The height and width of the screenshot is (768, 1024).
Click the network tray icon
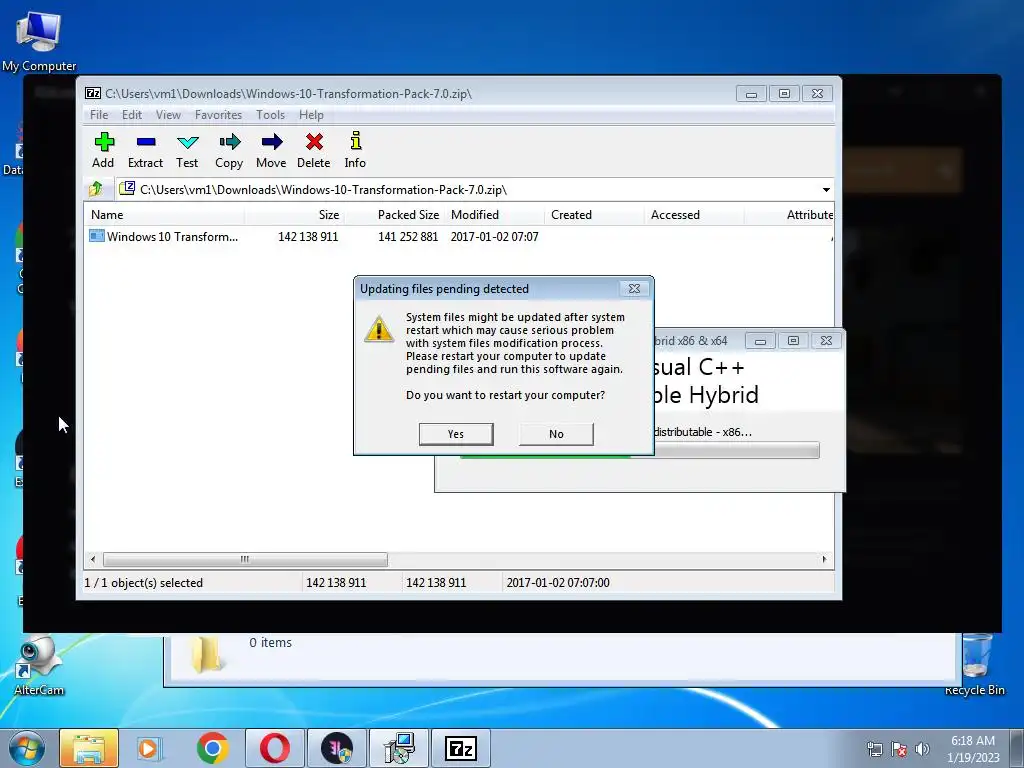coord(874,749)
